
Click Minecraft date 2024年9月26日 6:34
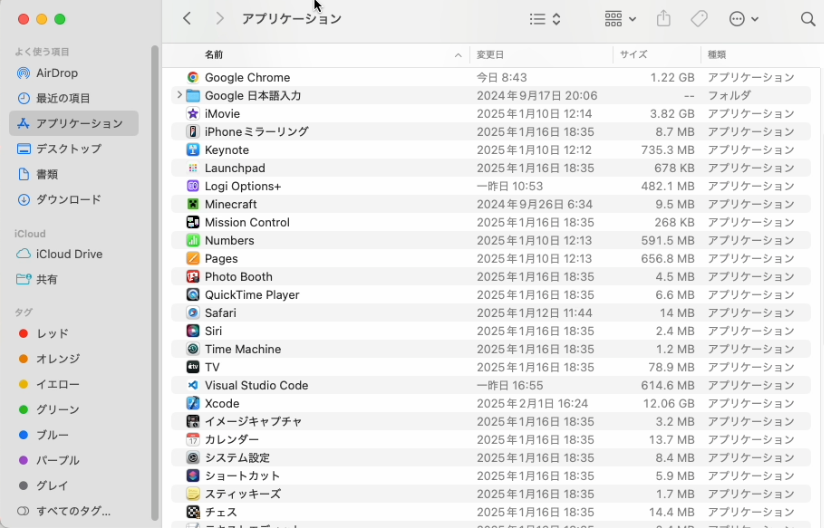point(534,204)
